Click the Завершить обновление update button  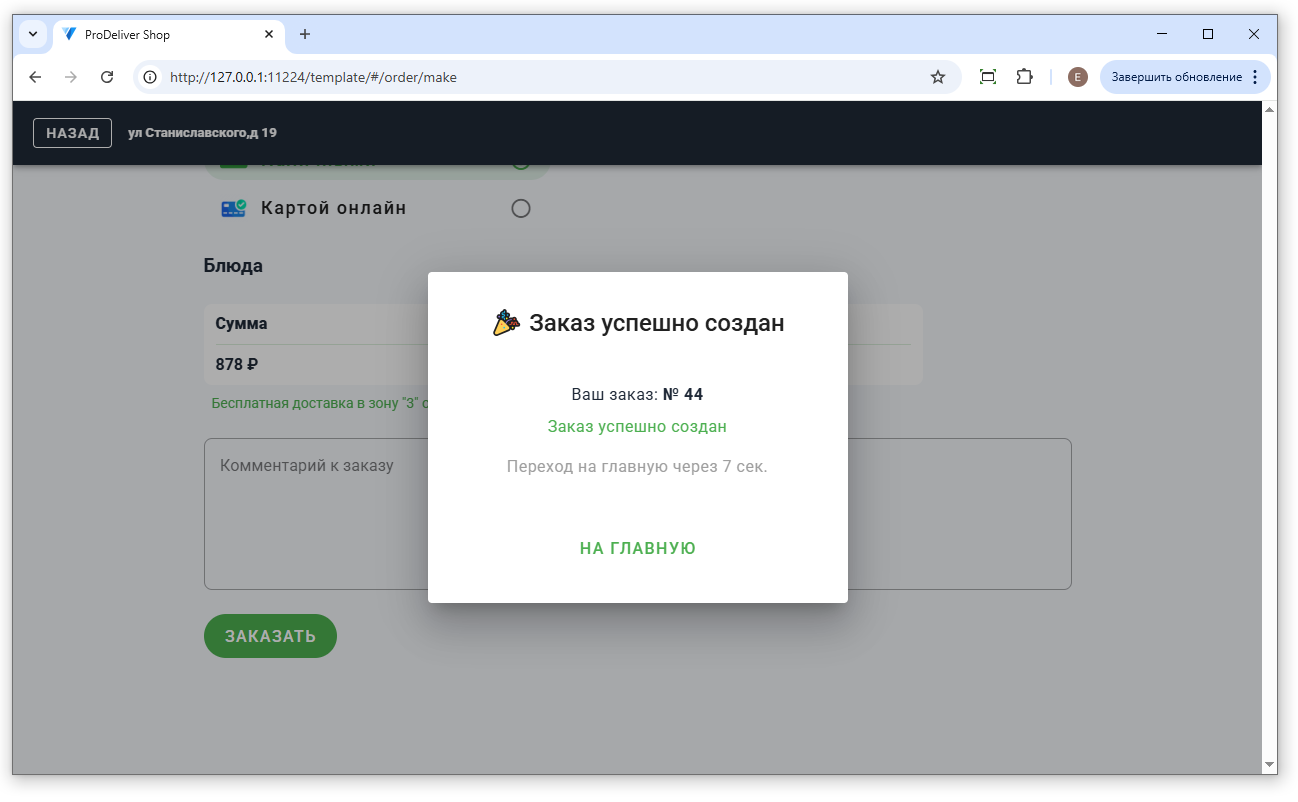click(1176, 77)
